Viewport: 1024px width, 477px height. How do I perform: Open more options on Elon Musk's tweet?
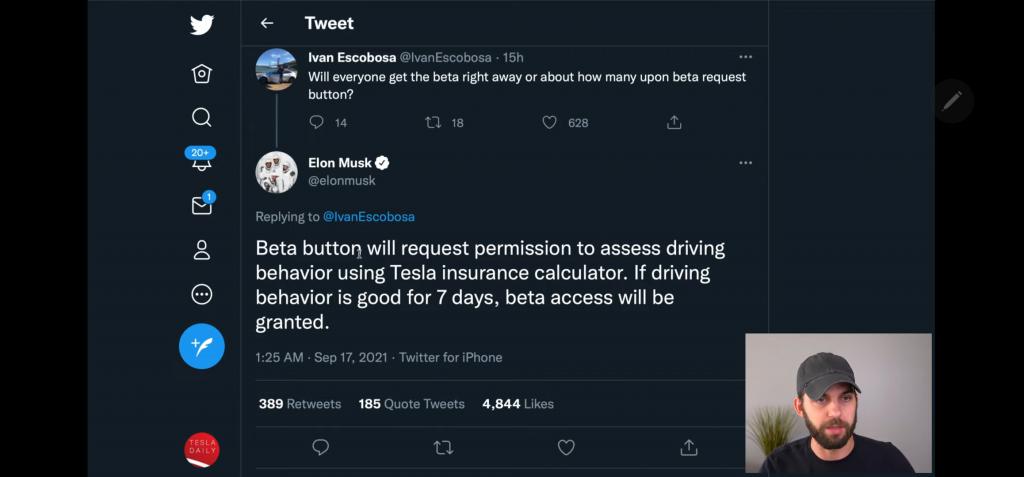[x=745, y=163]
